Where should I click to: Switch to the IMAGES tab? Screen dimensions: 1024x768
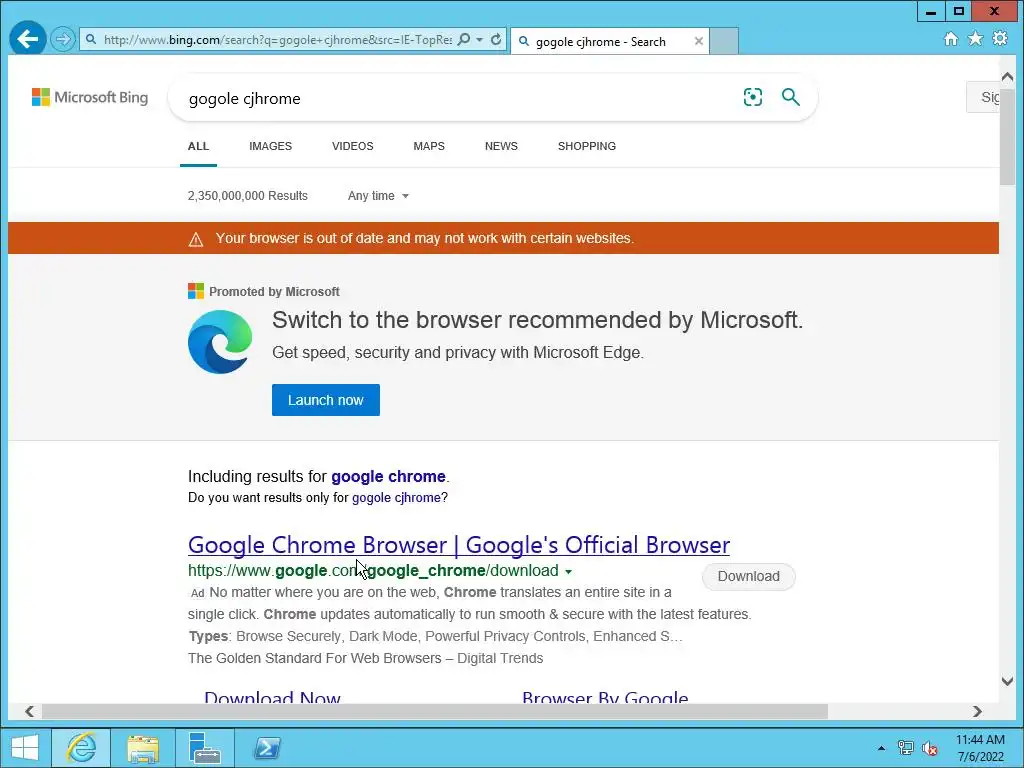[270, 146]
